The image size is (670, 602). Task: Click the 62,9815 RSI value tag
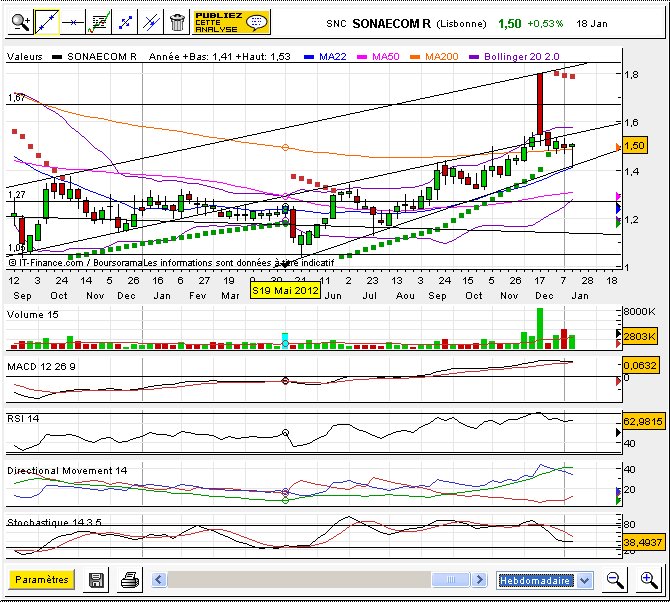(x=643, y=421)
